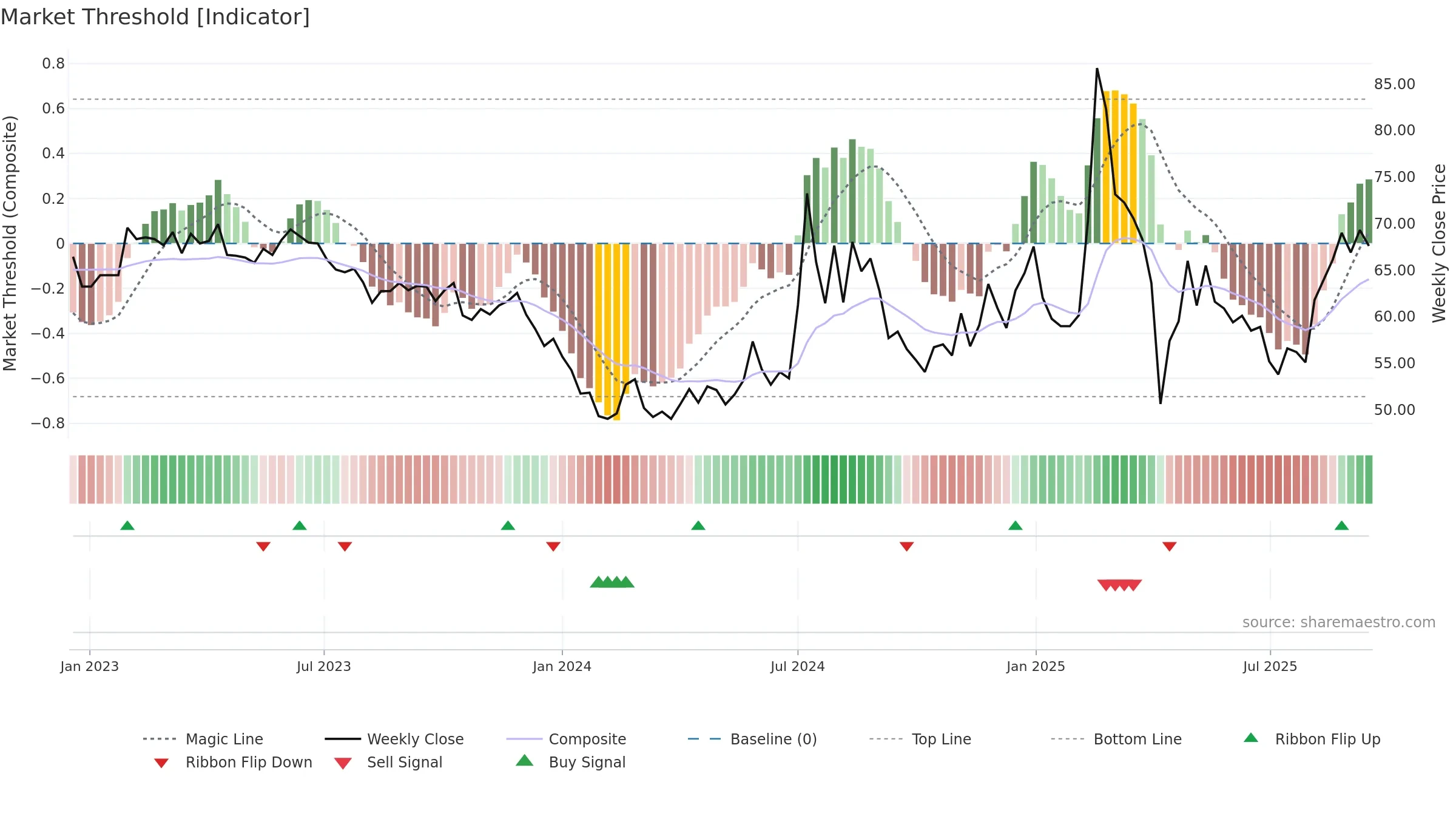Click the Jul 2025 x-axis label
This screenshot has width=1456, height=819.
point(1270,667)
